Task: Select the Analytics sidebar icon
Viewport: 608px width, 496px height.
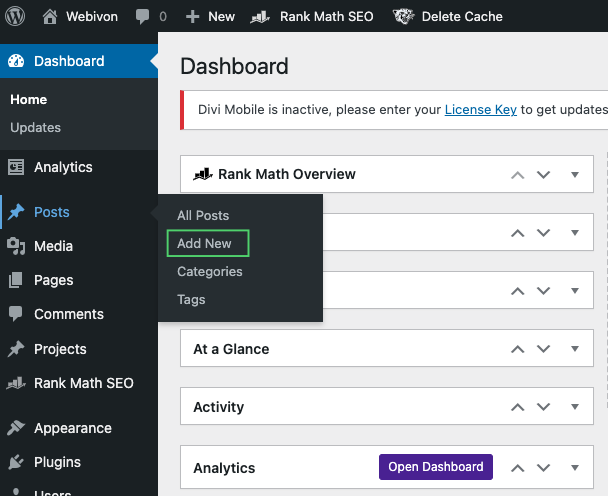Action: tap(16, 167)
